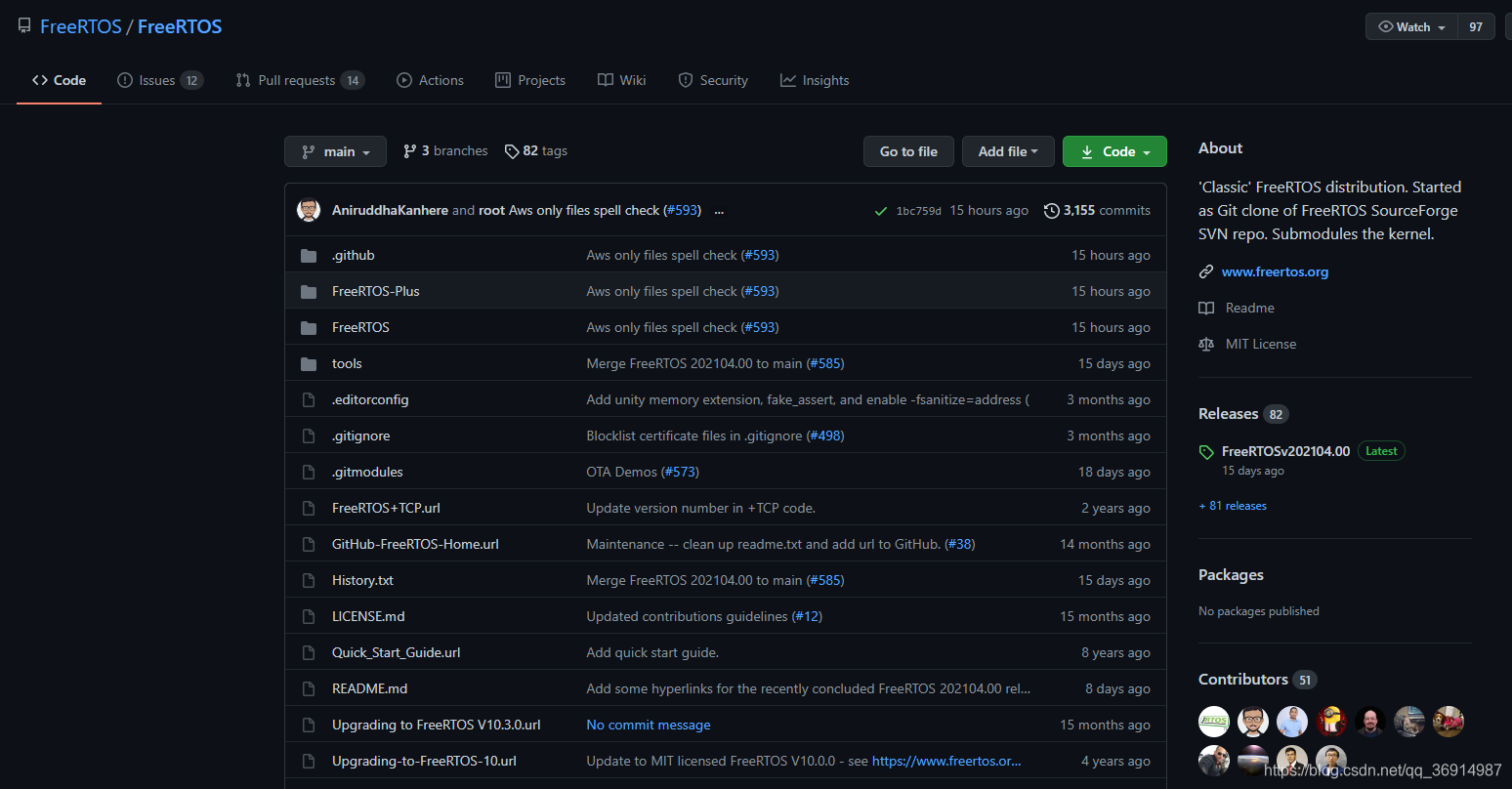Open pull request #12 in LICENSE.md row
The image size is (1512, 789).
click(807, 617)
